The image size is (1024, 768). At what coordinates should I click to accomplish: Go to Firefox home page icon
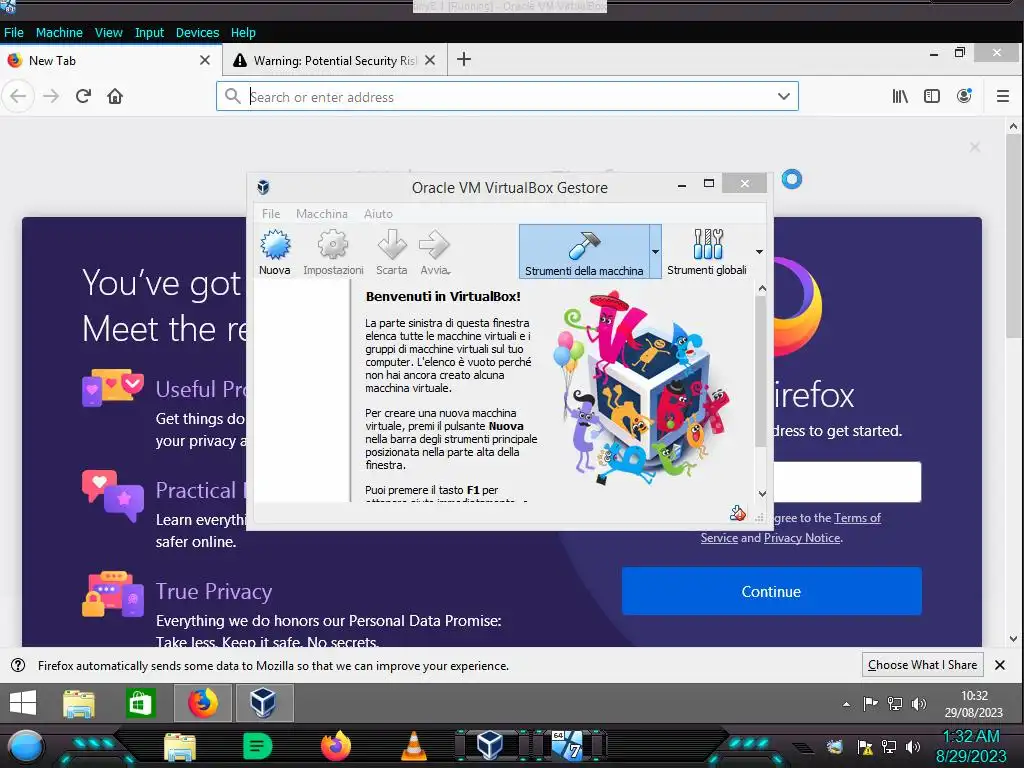[115, 97]
